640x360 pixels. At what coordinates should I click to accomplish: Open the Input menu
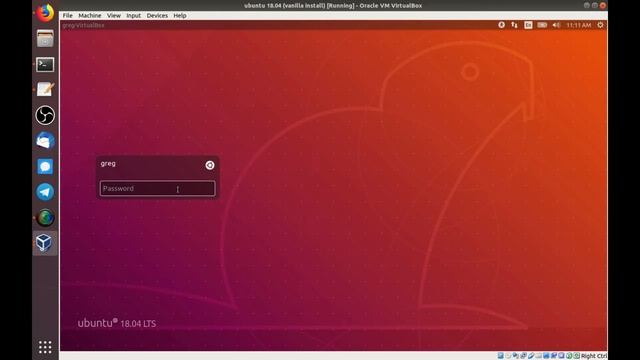(x=133, y=16)
